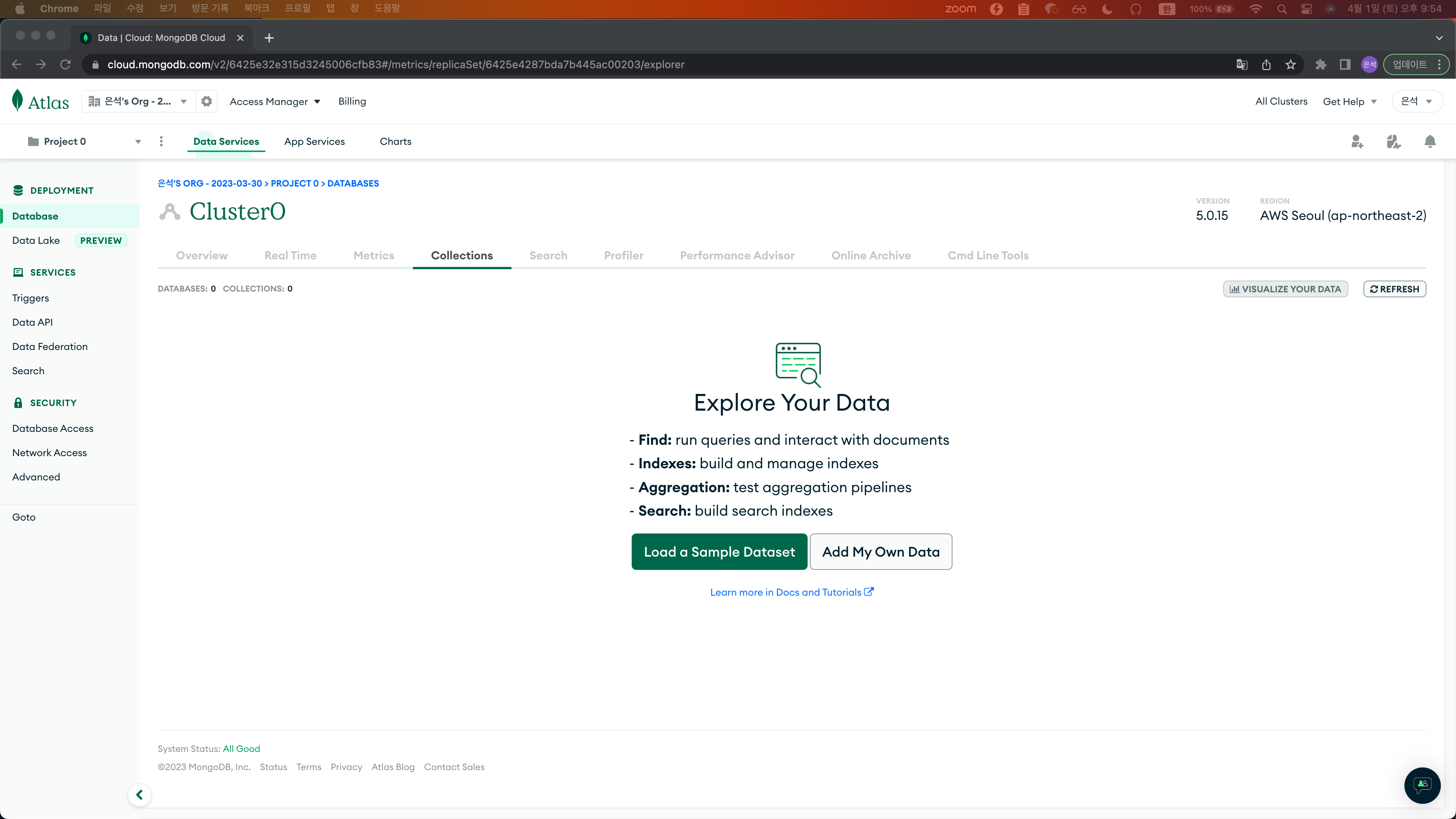Click the Refresh button
Viewport: 1456px width, 819px height.
pyautogui.click(x=1395, y=289)
